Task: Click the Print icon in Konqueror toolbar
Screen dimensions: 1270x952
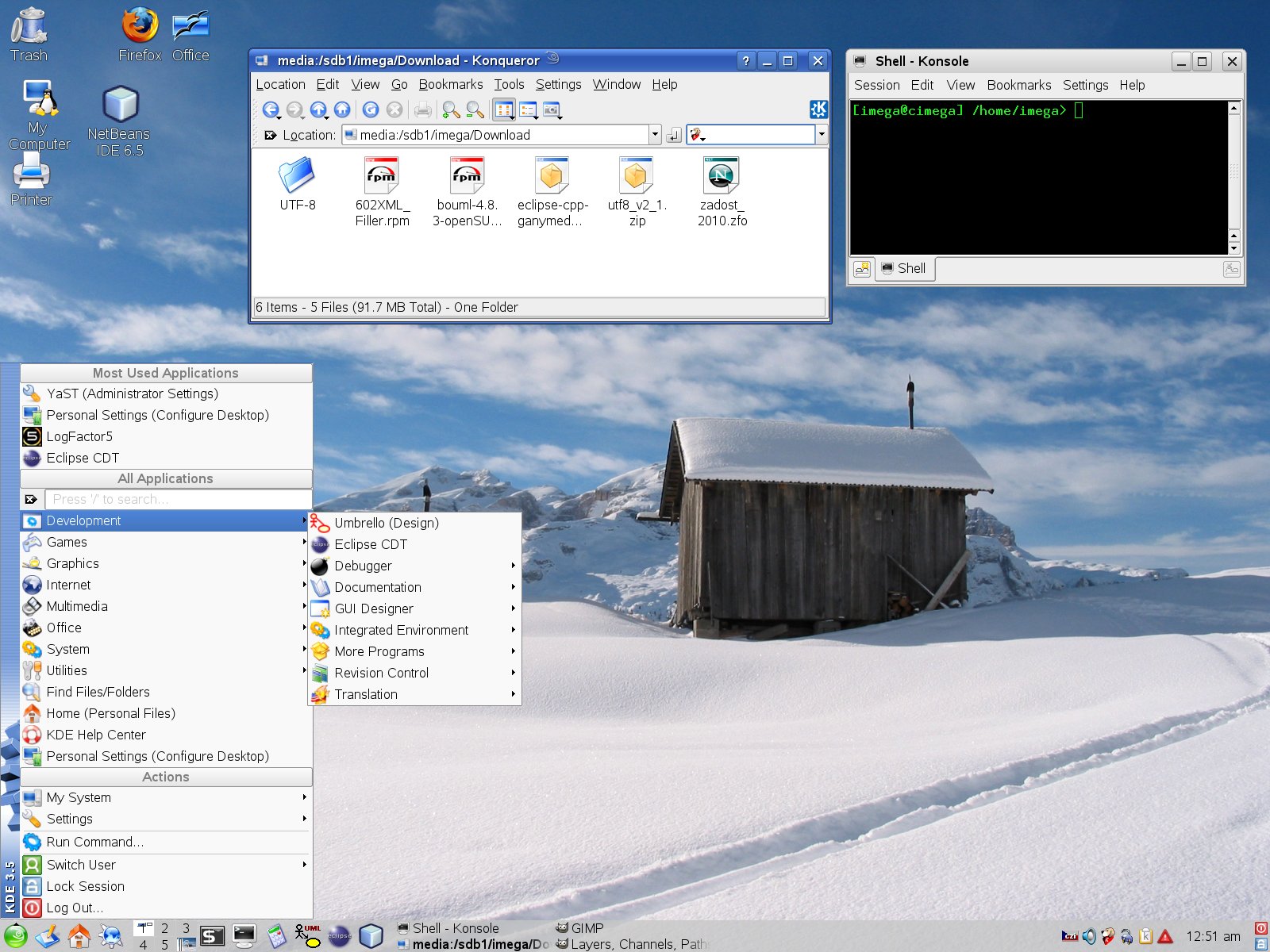Action: pyautogui.click(x=423, y=110)
